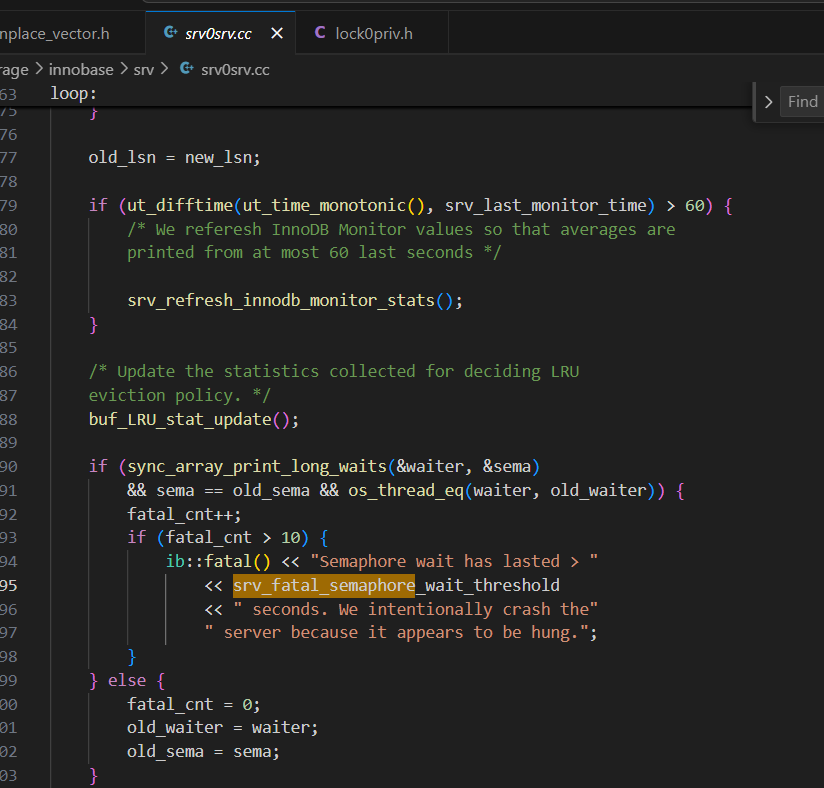Click the C++ file icon on srv0srv.cc tab

pos(169,33)
